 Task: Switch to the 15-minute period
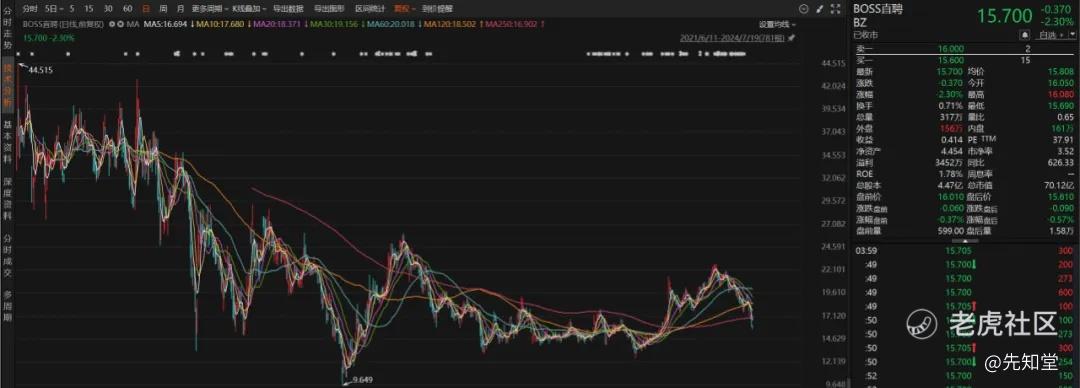click(89, 9)
